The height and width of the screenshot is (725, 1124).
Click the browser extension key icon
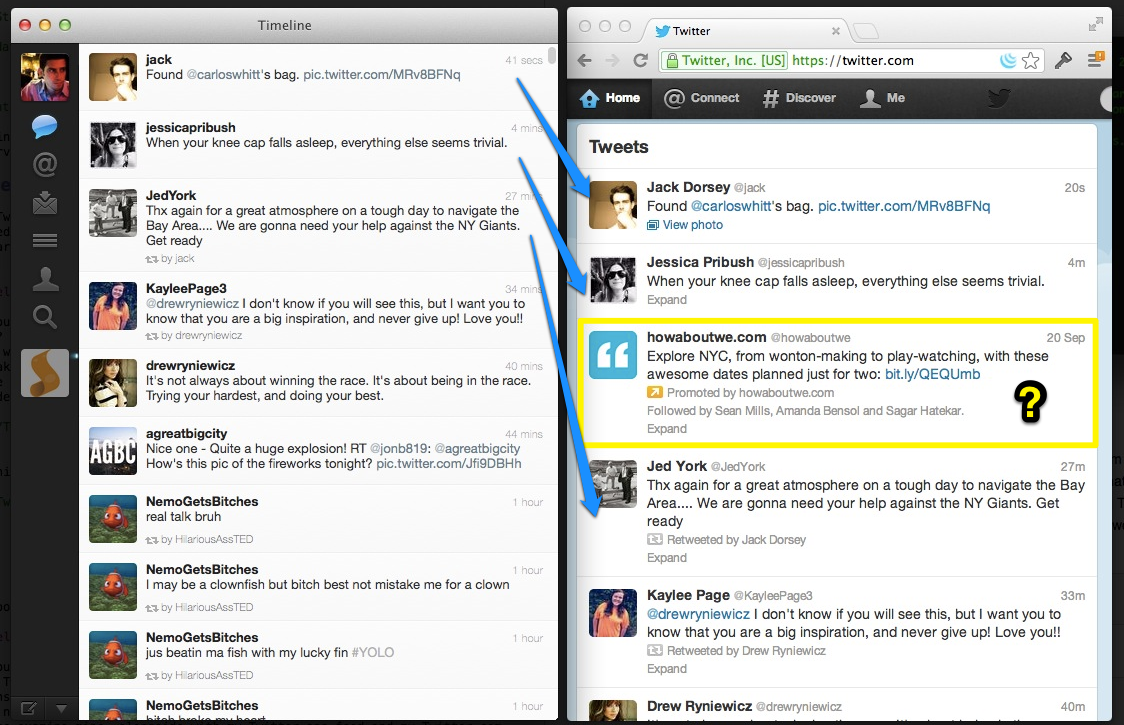point(1063,60)
